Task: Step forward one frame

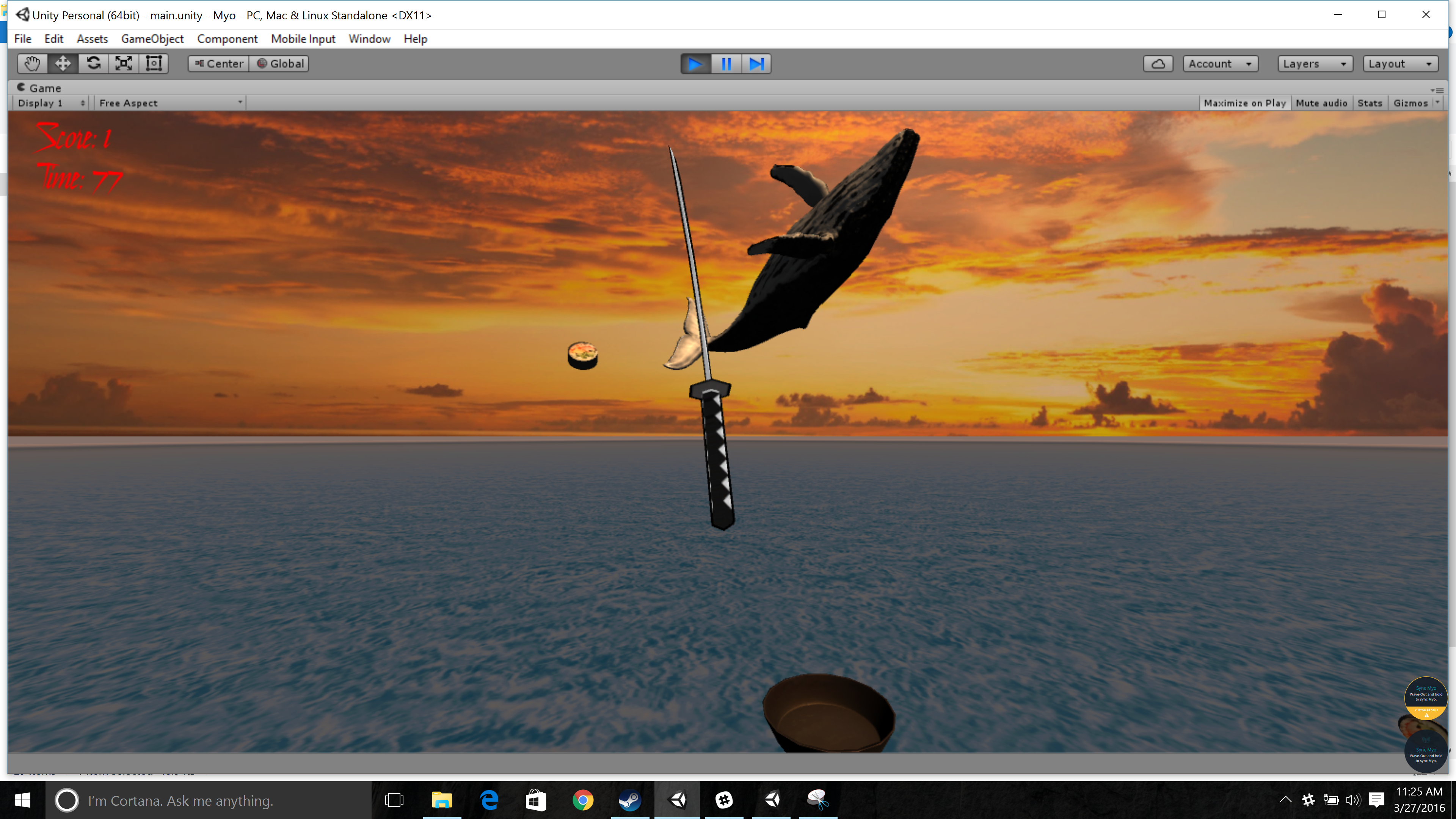Action: 757,64
